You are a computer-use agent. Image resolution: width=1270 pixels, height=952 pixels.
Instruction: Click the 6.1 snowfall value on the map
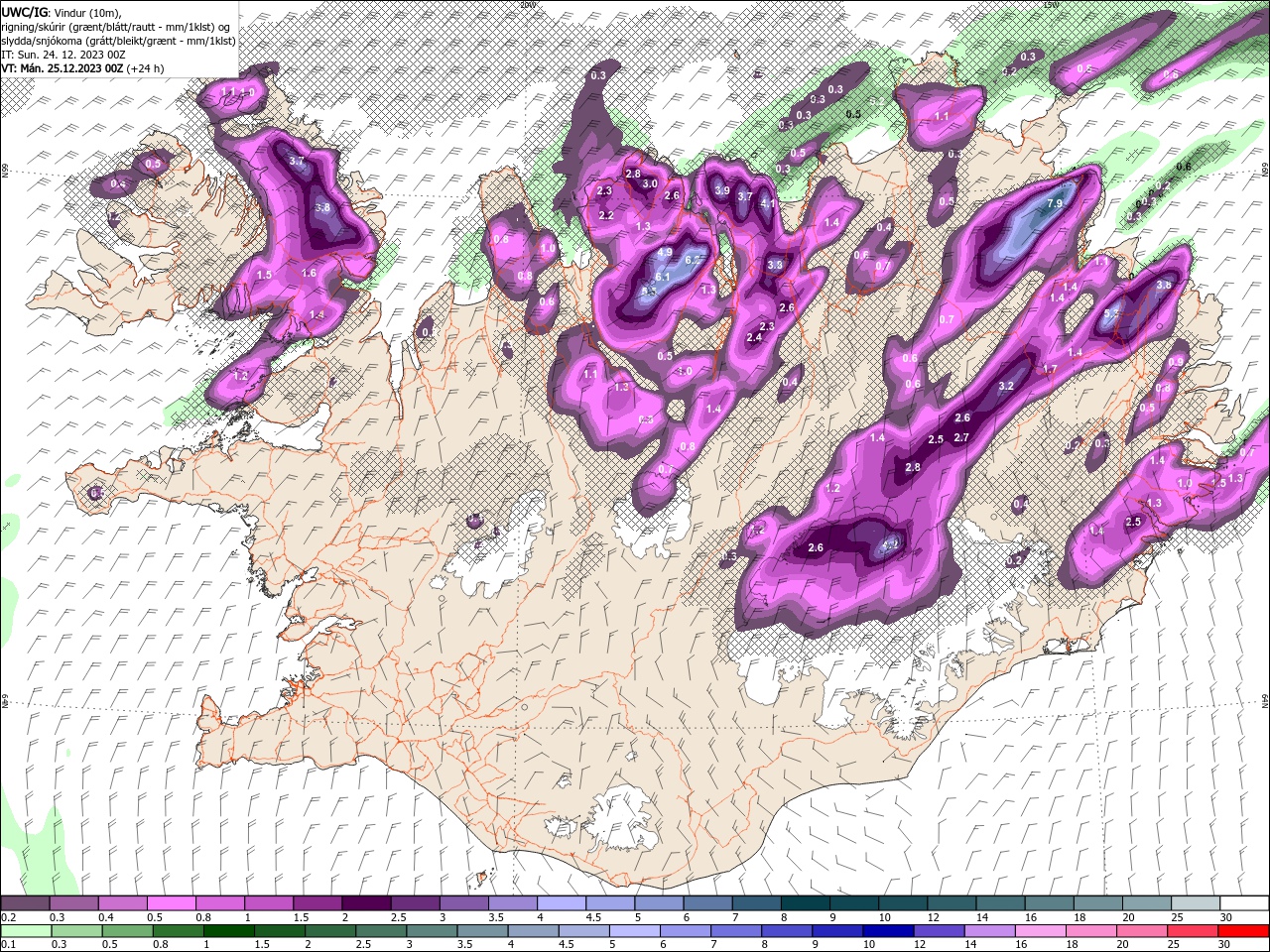663,276
